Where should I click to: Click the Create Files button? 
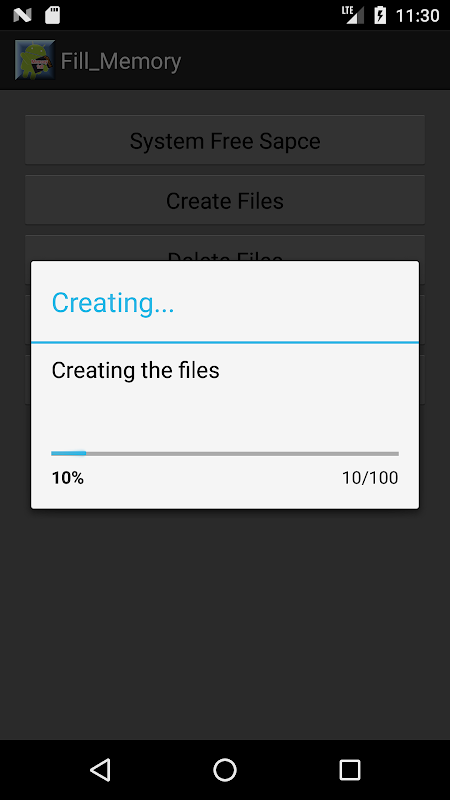[x=225, y=200]
